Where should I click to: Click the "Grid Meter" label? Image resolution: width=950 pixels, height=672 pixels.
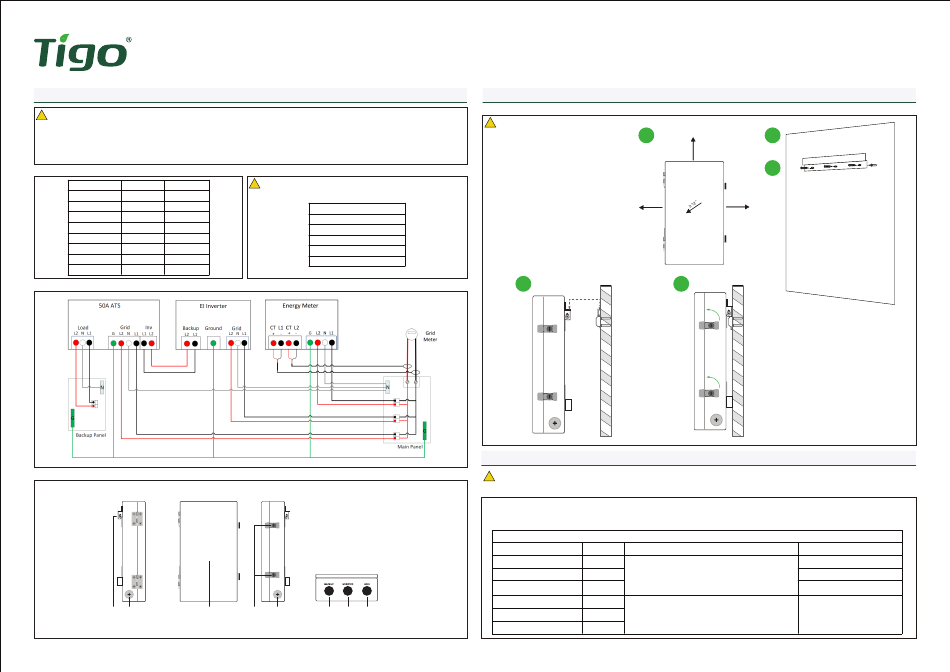[x=430, y=336]
